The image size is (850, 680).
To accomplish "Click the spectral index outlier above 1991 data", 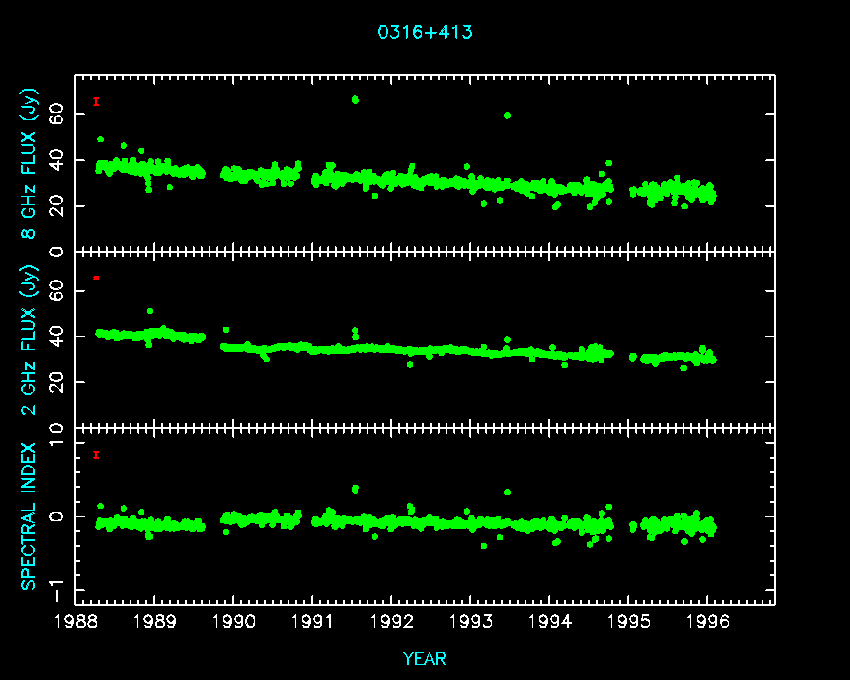I will [355, 489].
